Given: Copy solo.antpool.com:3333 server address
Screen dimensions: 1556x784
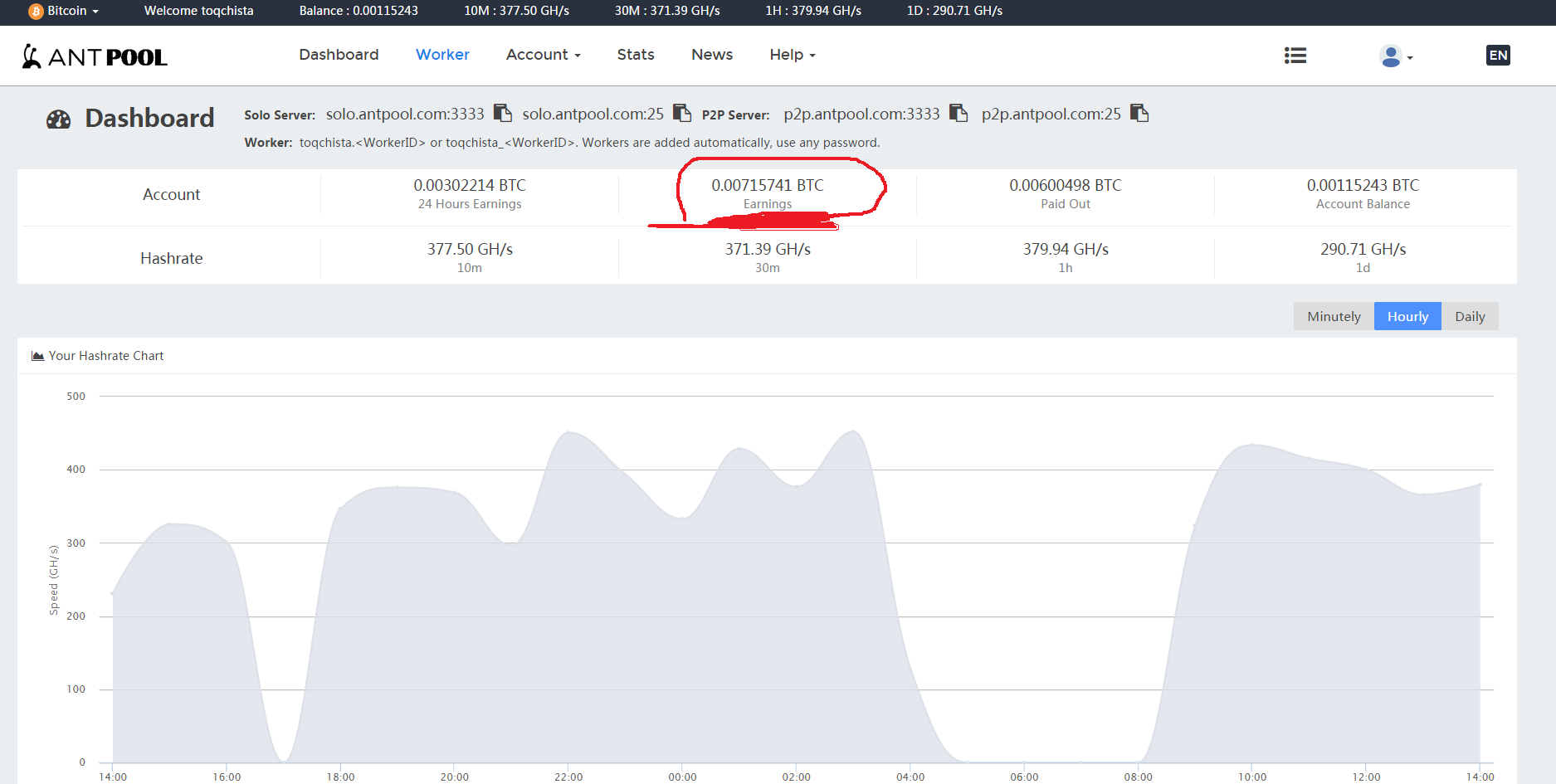Looking at the screenshot, I should [x=502, y=113].
